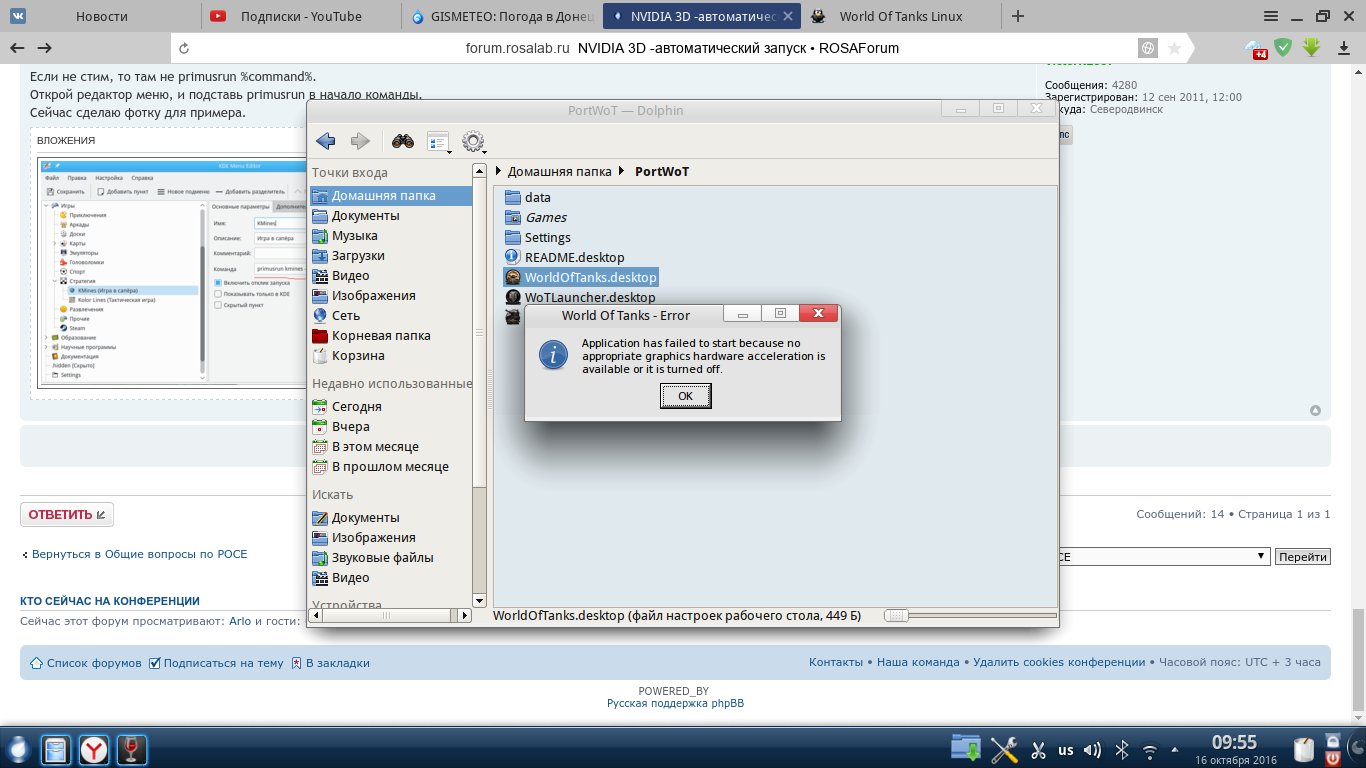
Task: Open a new browser tab
Action: pyautogui.click(x=1018, y=16)
